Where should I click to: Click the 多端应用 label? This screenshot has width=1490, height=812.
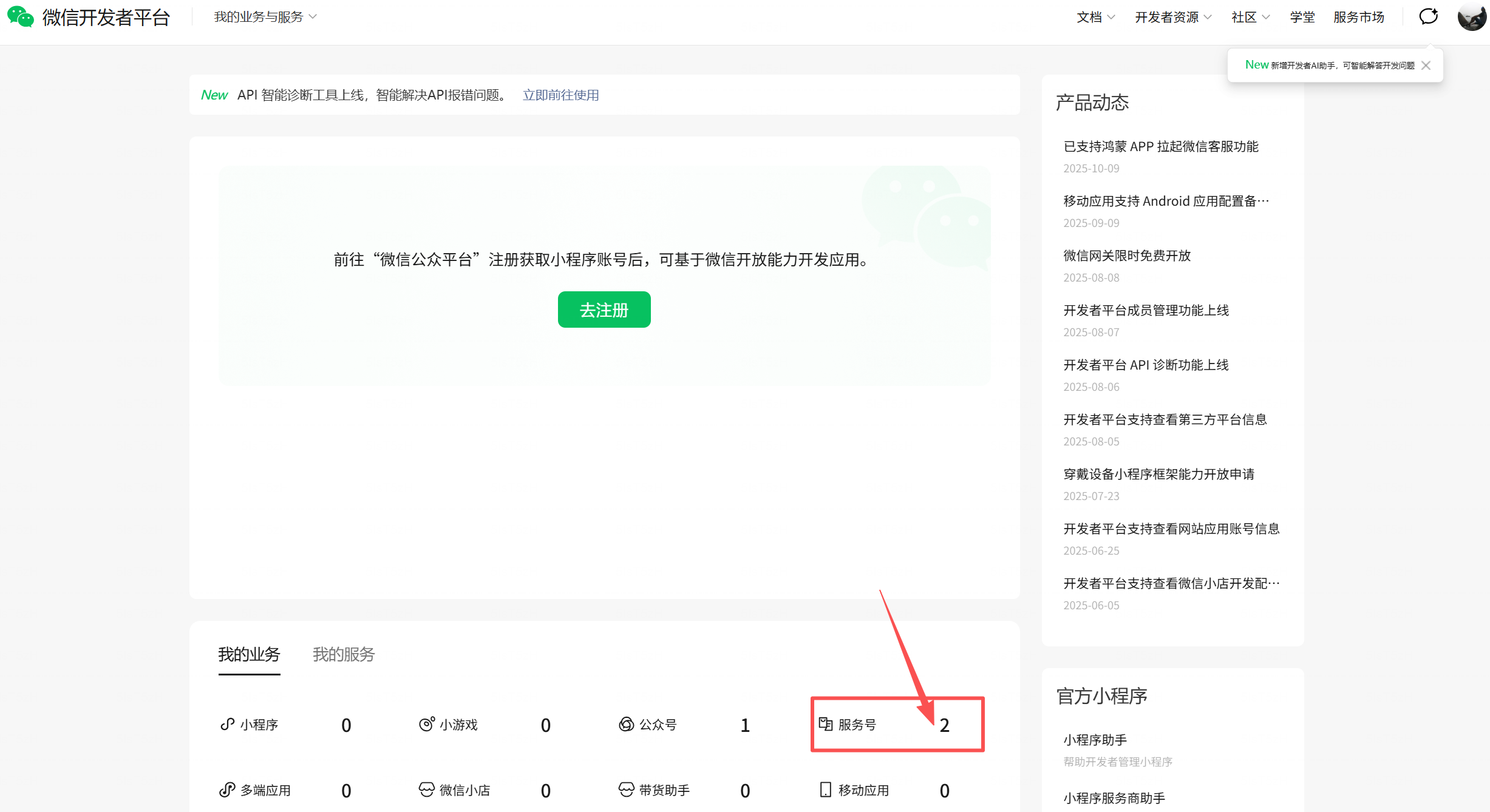pos(266,790)
